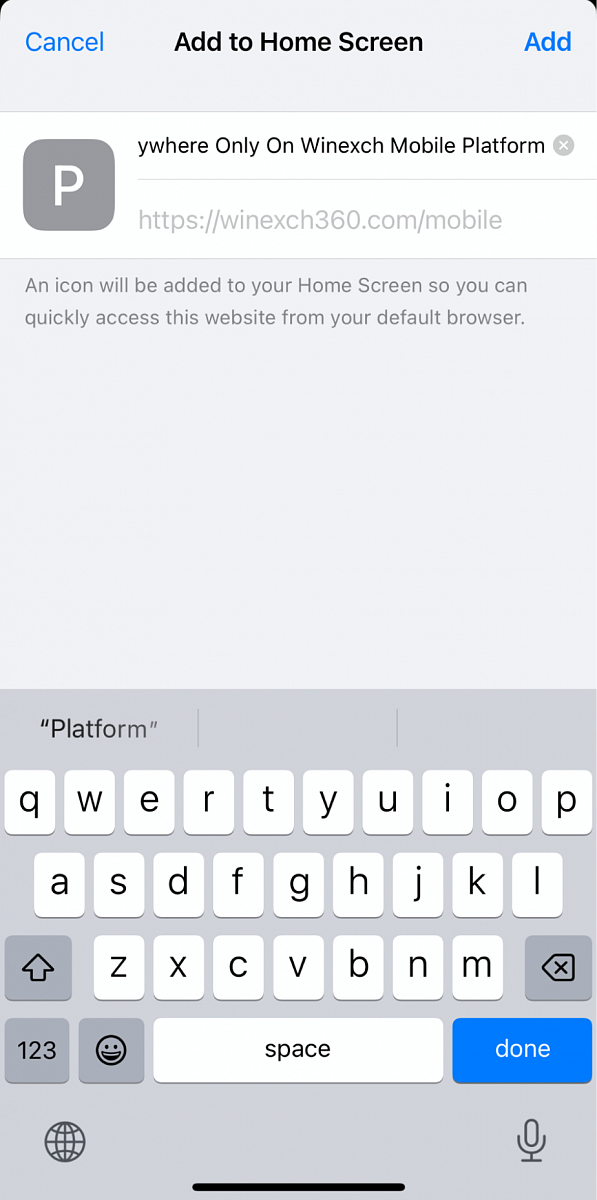Tap the backspace delete key
The width and height of the screenshot is (597, 1200).
[x=558, y=967]
